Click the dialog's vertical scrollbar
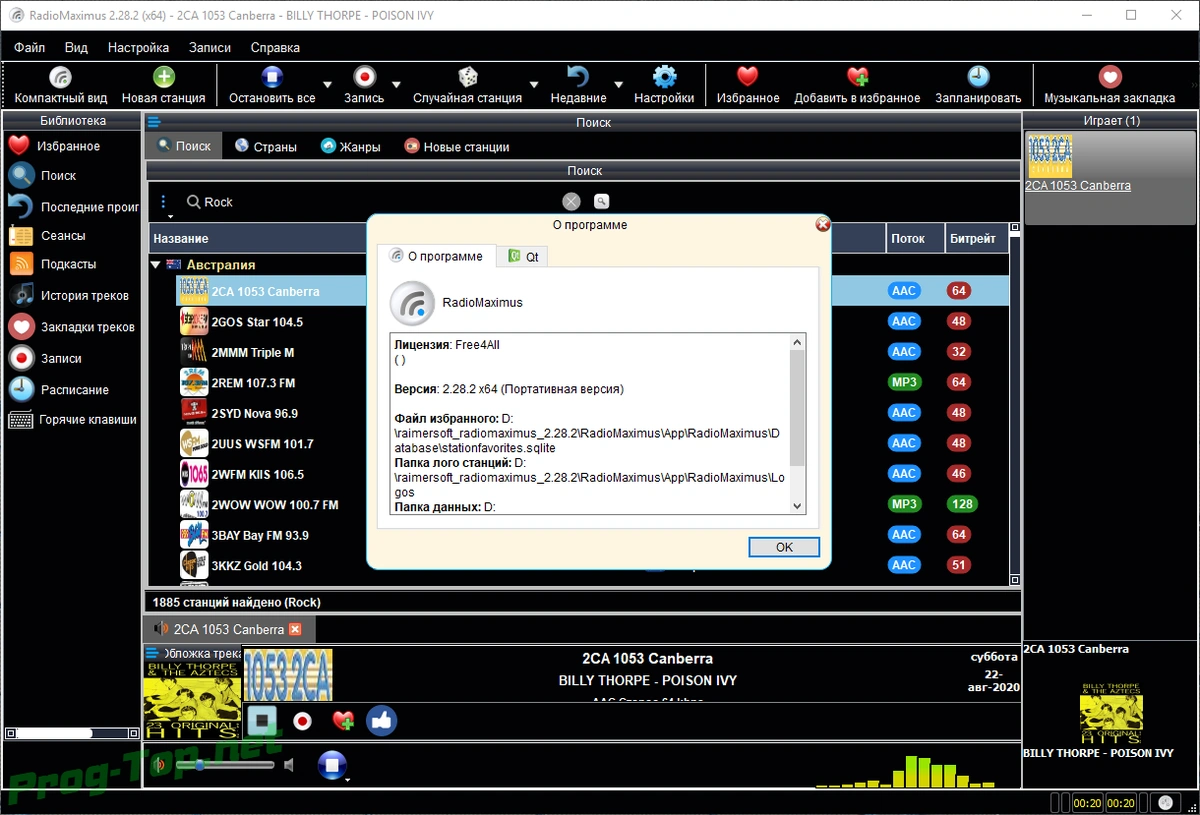Image resolution: width=1200 pixels, height=815 pixels. (797, 425)
